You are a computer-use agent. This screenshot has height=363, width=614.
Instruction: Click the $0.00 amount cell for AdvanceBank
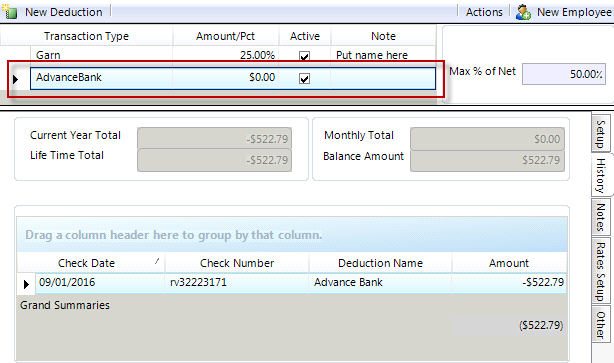[x=226, y=78]
